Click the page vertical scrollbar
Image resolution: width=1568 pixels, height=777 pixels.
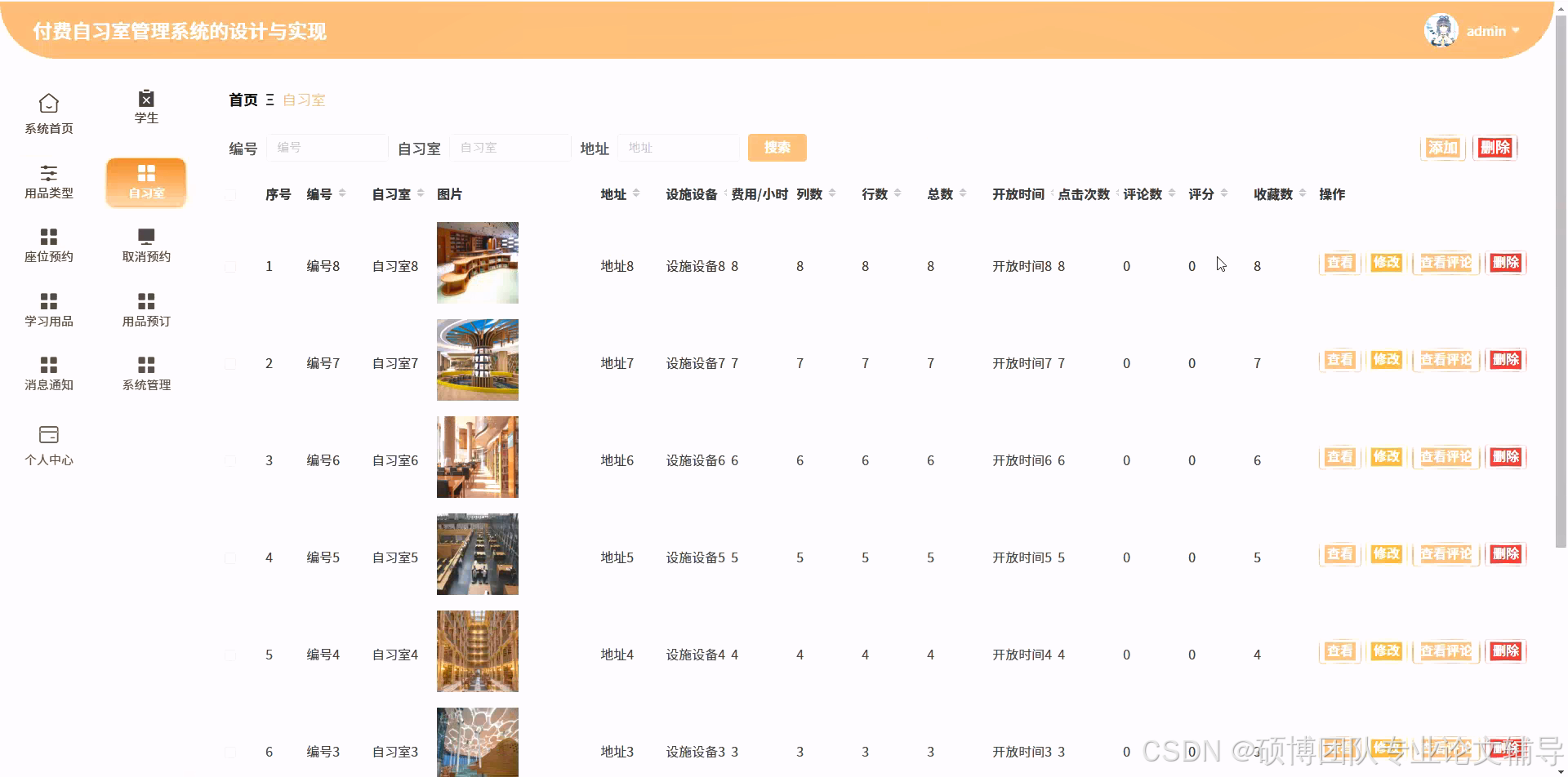1561,282
